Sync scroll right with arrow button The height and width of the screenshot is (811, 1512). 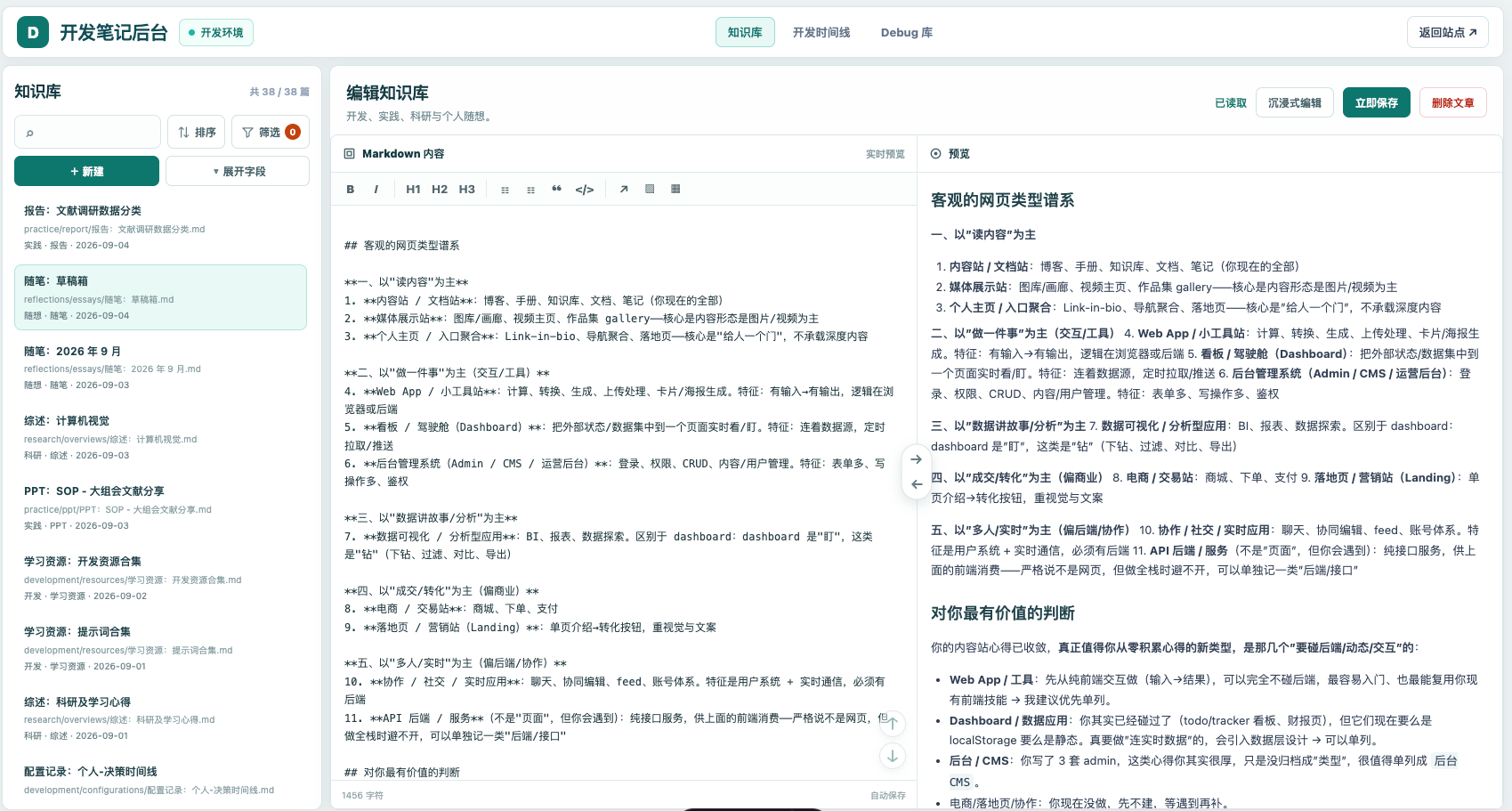click(917, 460)
